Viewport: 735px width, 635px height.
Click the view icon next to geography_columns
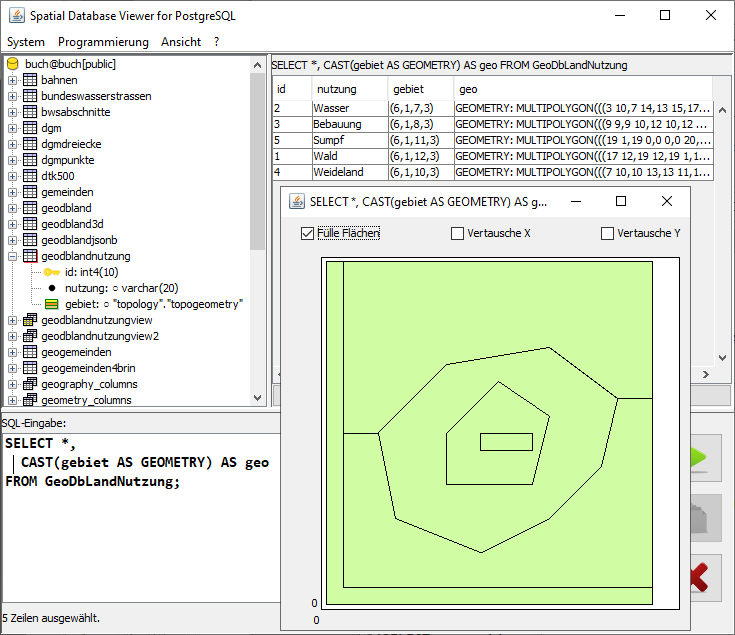(30, 384)
